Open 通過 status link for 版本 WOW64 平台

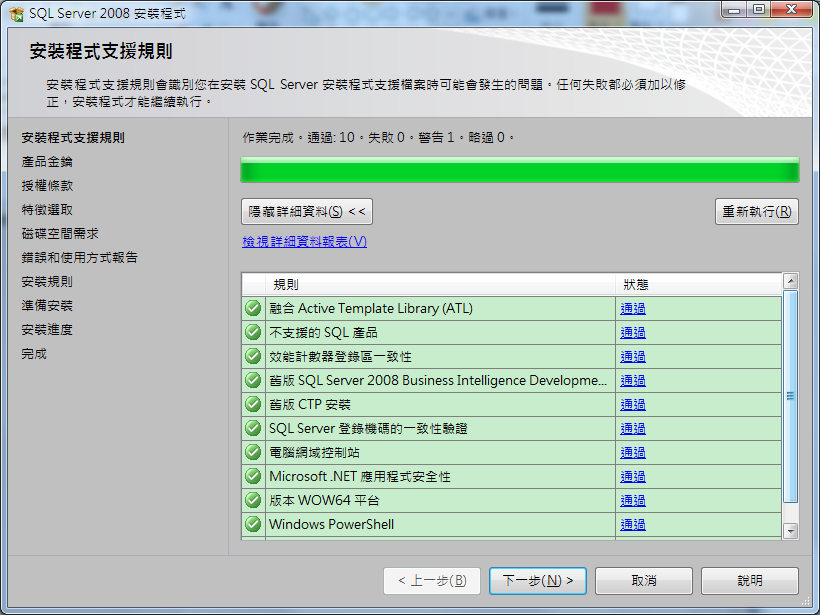pyautogui.click(x=633, y=500)
